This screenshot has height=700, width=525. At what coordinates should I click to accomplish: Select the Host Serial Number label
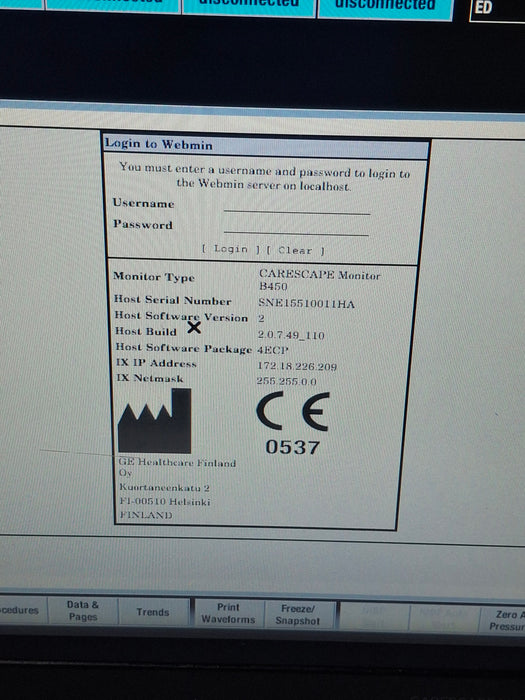click(172, 300)
